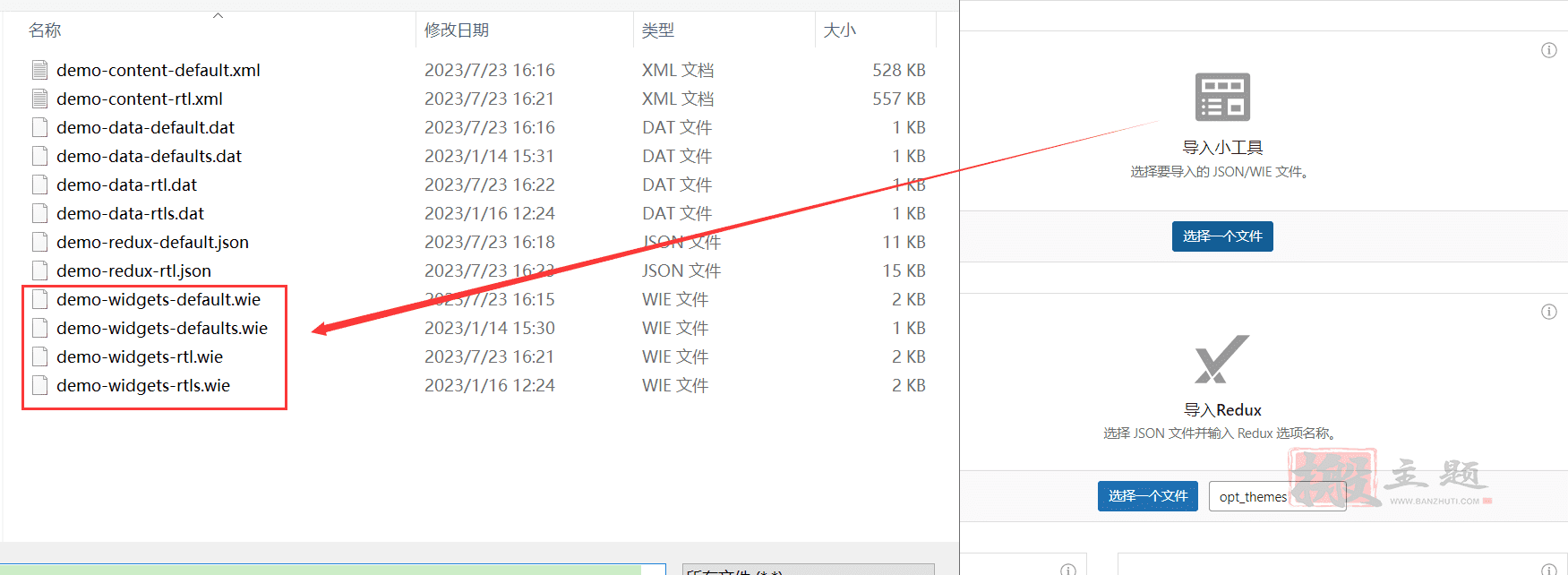Click the WIE 文件 type of demo-widgets-rtls.wie

pos(675,385)
